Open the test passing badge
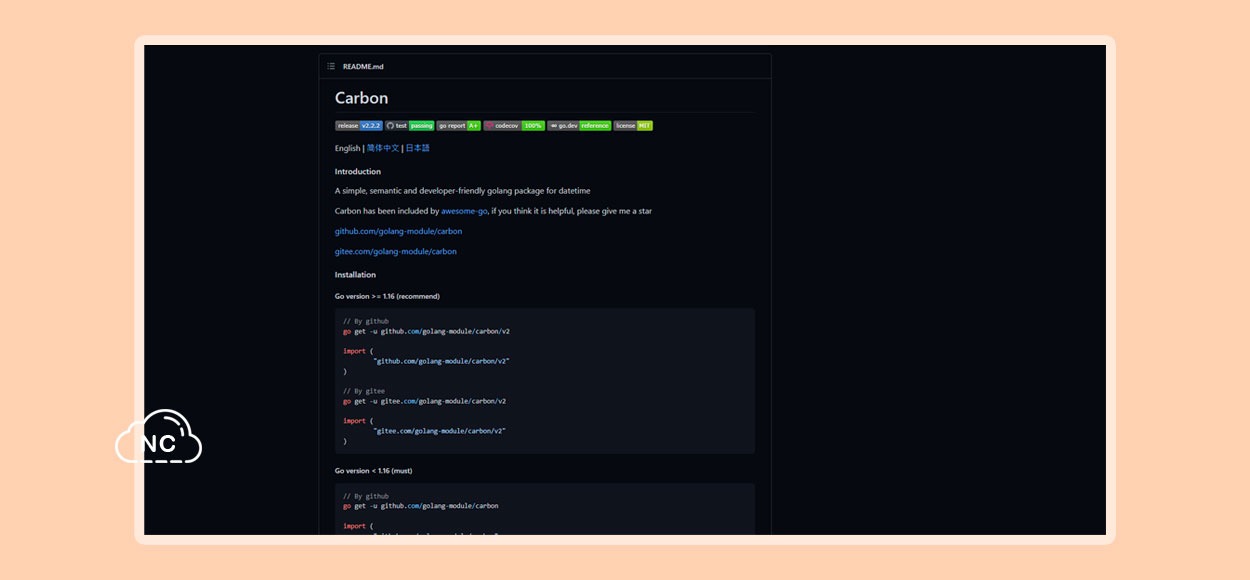This screenshot has height=580, width=1250. click(x=410, y=126)
